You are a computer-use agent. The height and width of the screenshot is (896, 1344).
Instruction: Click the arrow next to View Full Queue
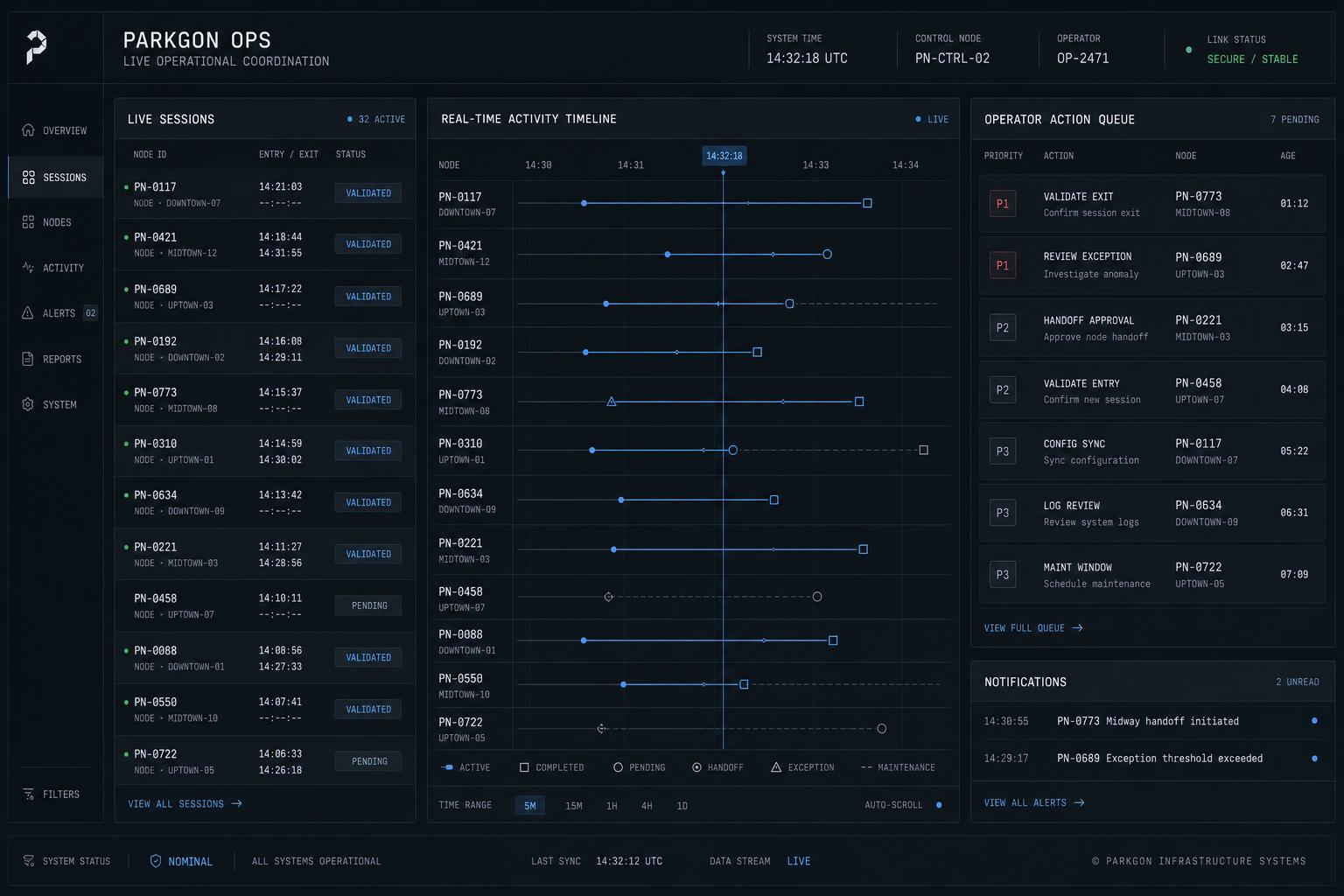pyautogui.click(x=1077, y=627)
